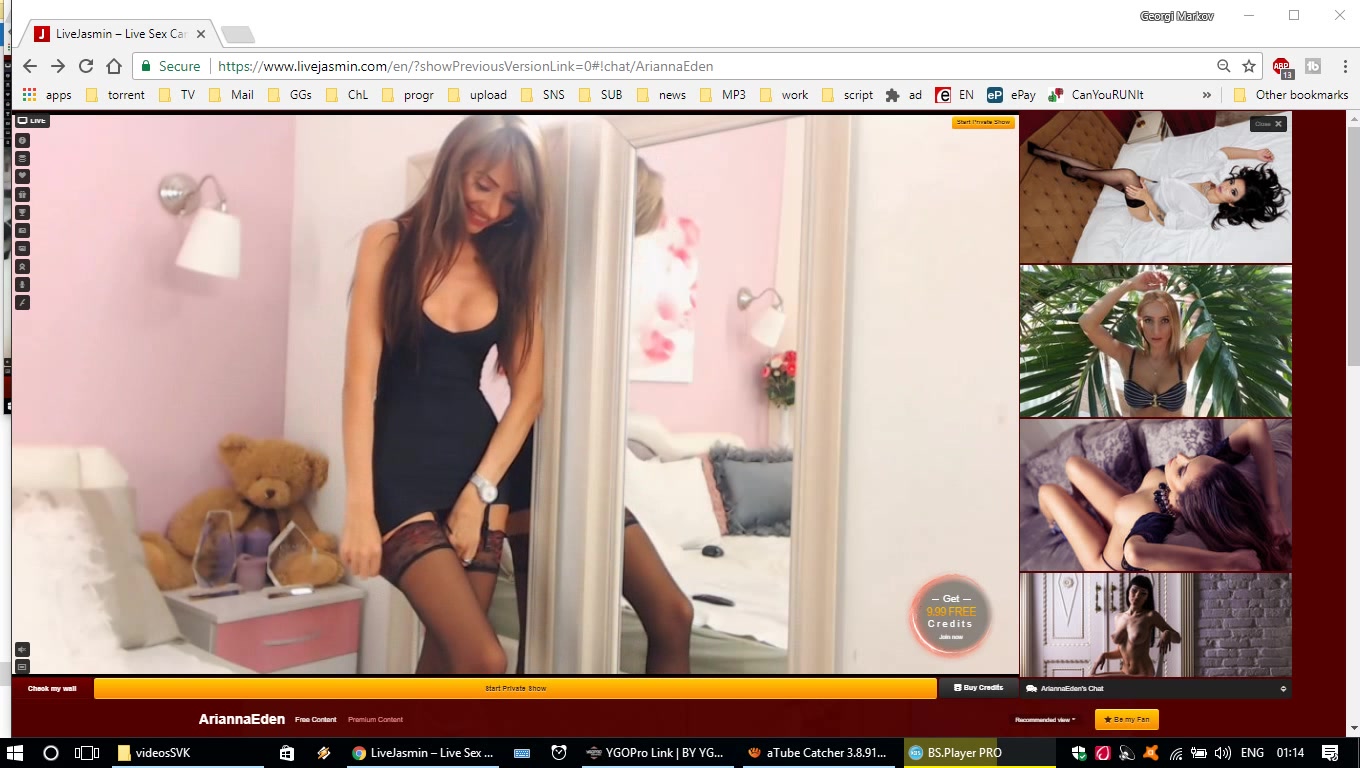Open the Recommended view dropdown
The width and height of the screenshot is (1360, 768).
[1045, 719]
